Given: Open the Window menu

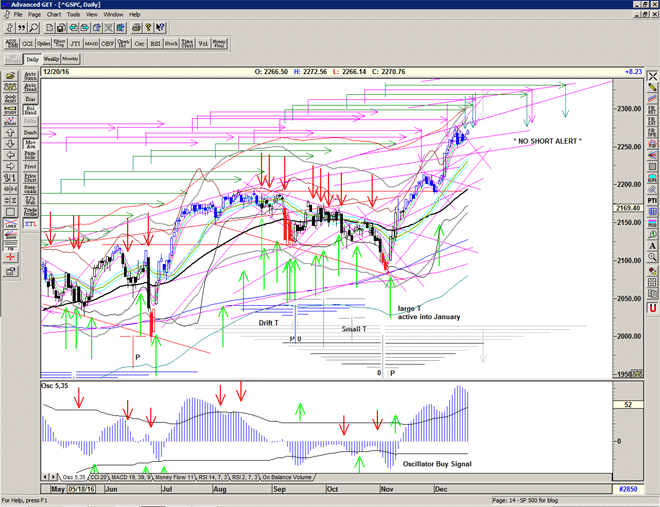Looking at the screenshot, I should point(113,15).
